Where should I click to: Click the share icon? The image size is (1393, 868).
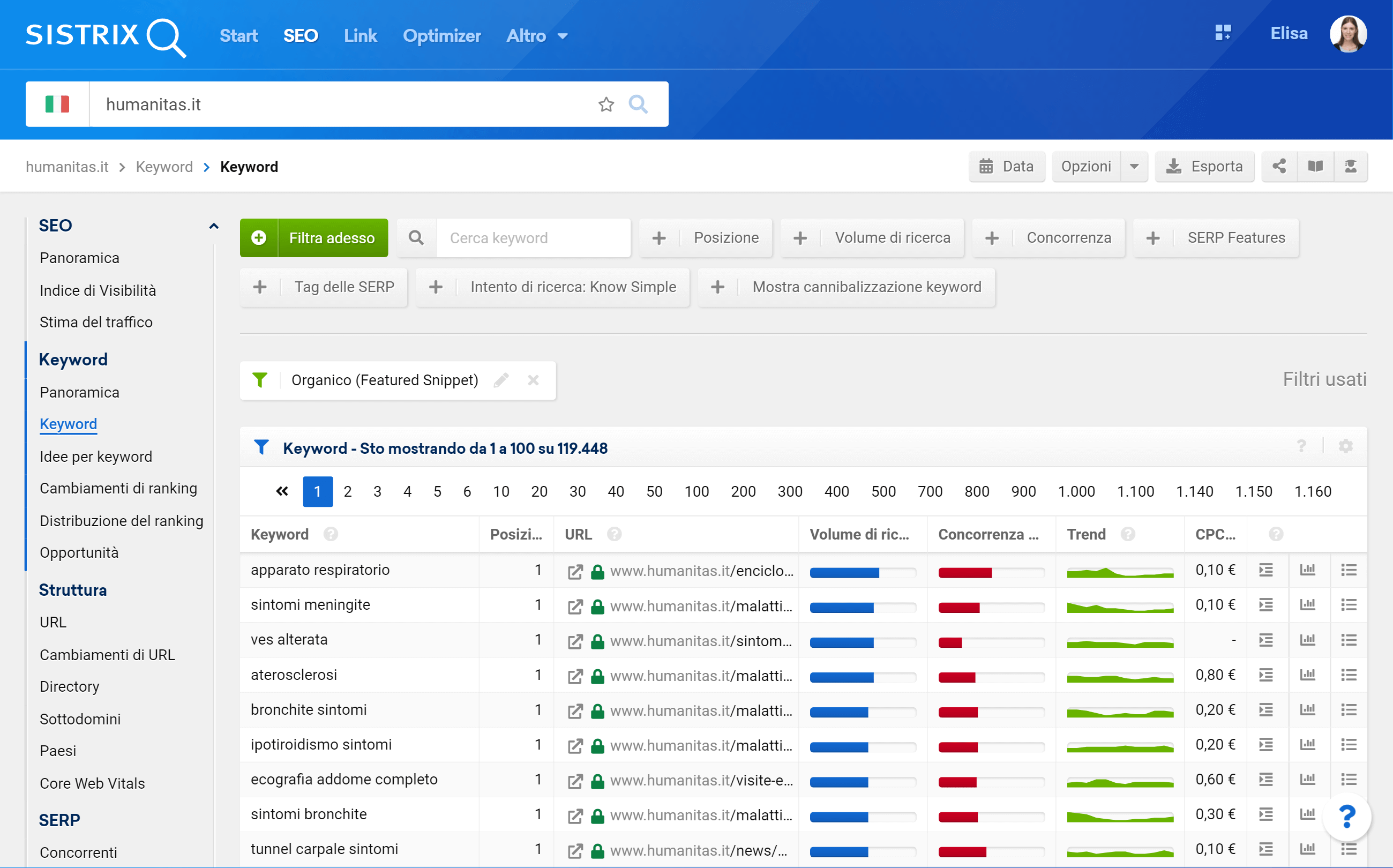1279,167
